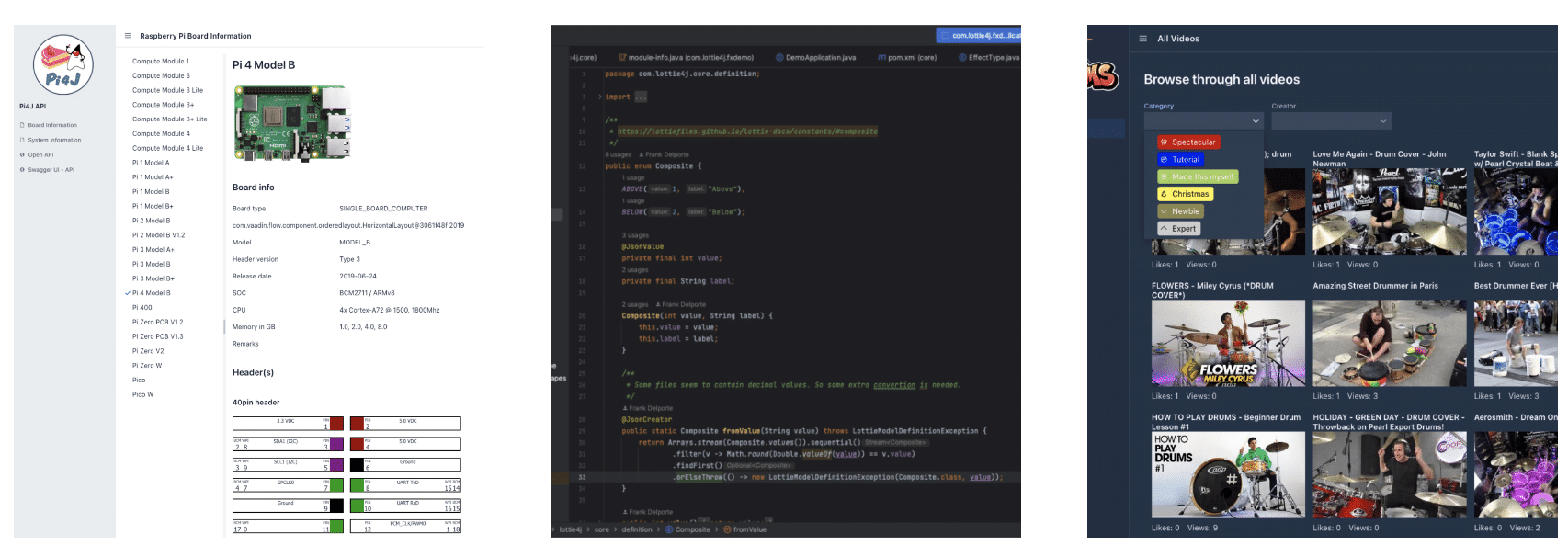
Task: Open Board information in Pi4J sidebar
Action: click(52, 125)
